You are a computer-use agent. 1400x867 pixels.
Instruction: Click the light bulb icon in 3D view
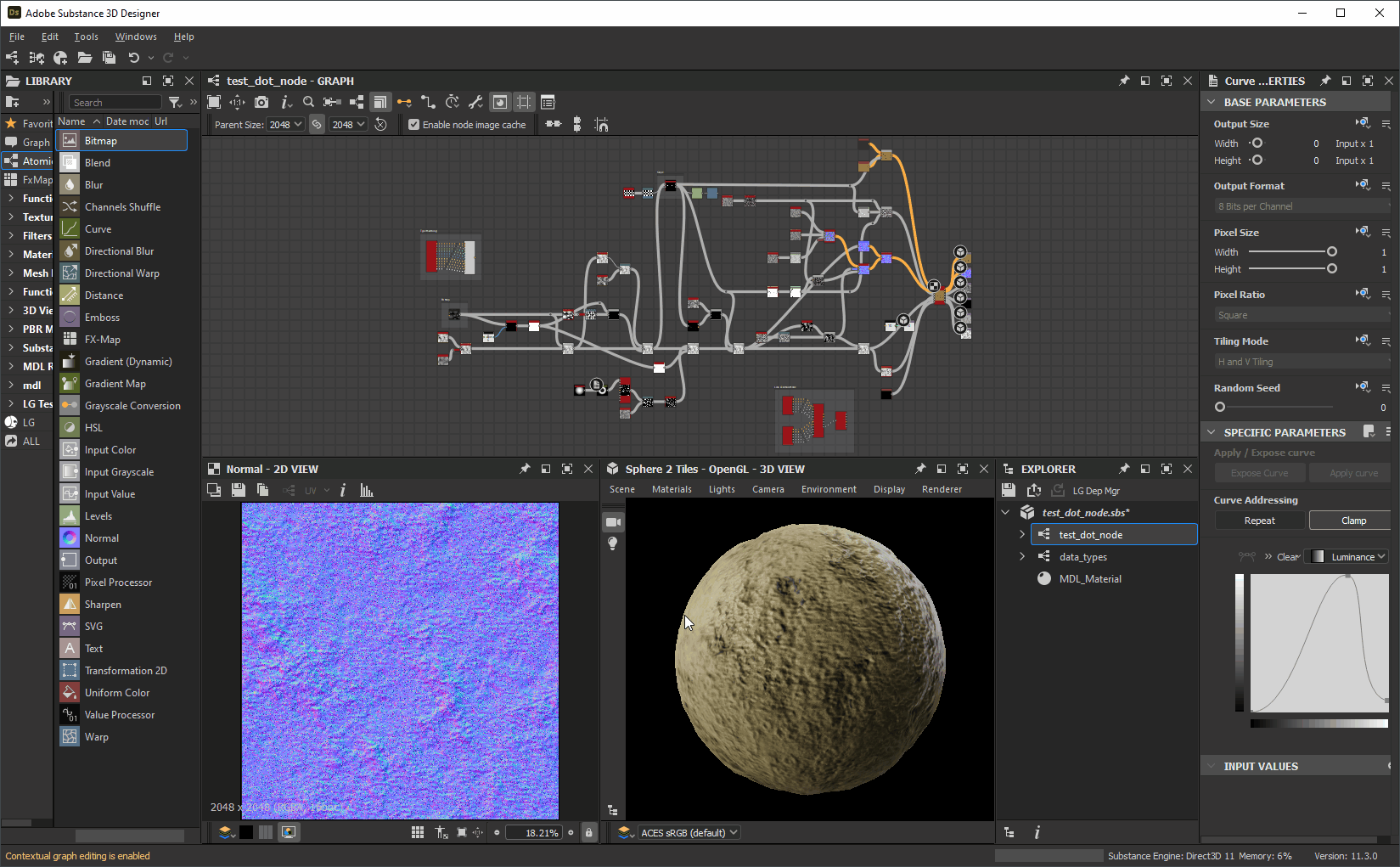(x=613, y=543)
